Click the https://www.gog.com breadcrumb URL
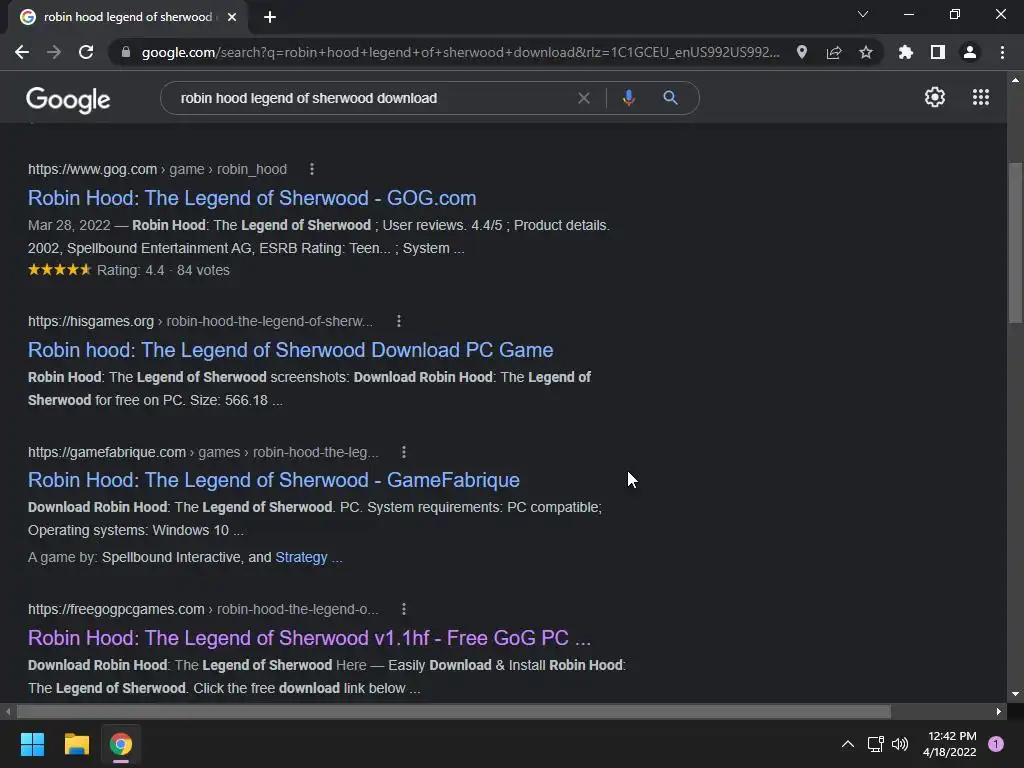The width and height of the screenshot is (1024, 768). [x=92, y=169]
